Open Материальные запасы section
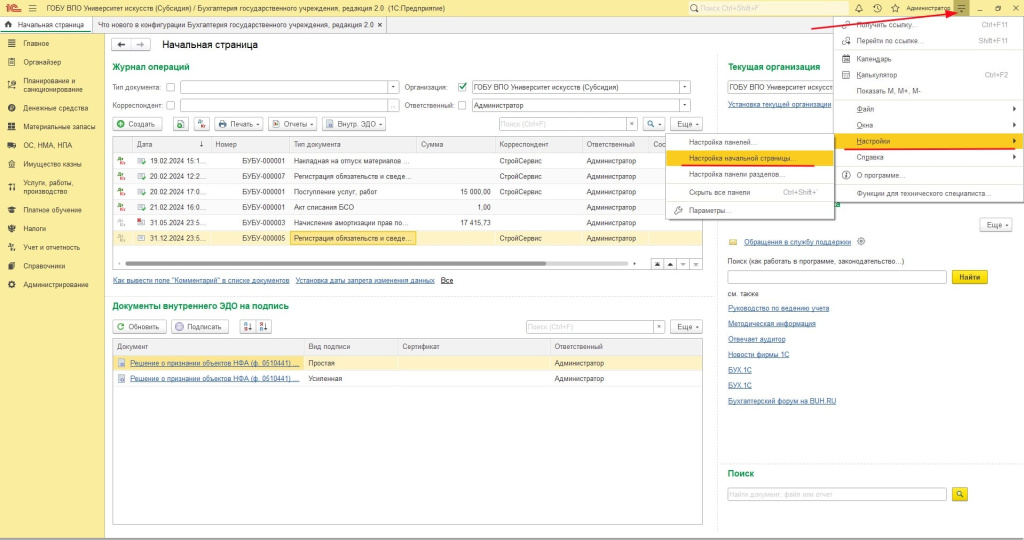1024x540 pixels. tap(59, 127)
